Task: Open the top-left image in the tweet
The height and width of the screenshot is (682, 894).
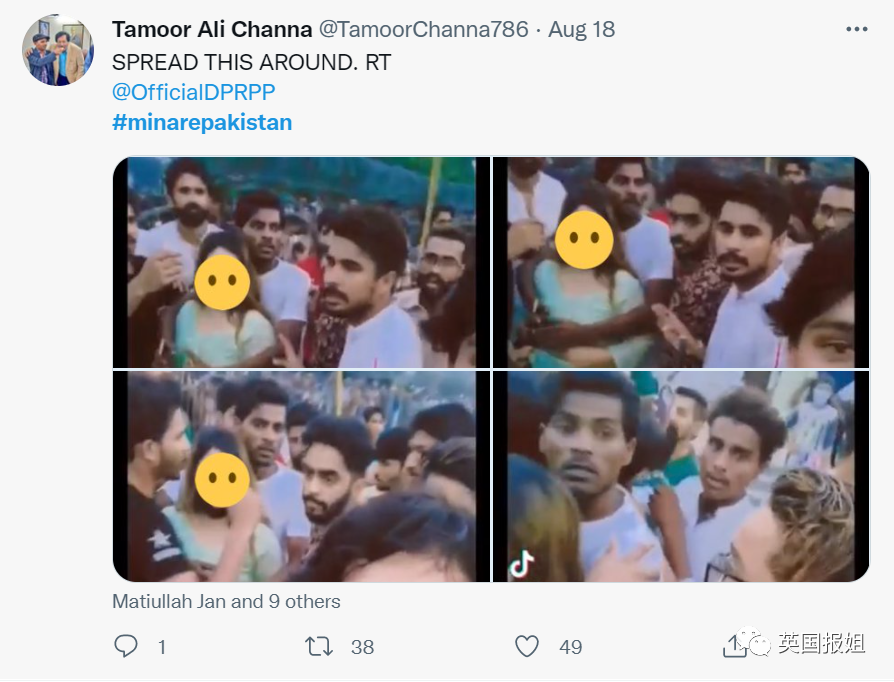Action: pos(300,262)
